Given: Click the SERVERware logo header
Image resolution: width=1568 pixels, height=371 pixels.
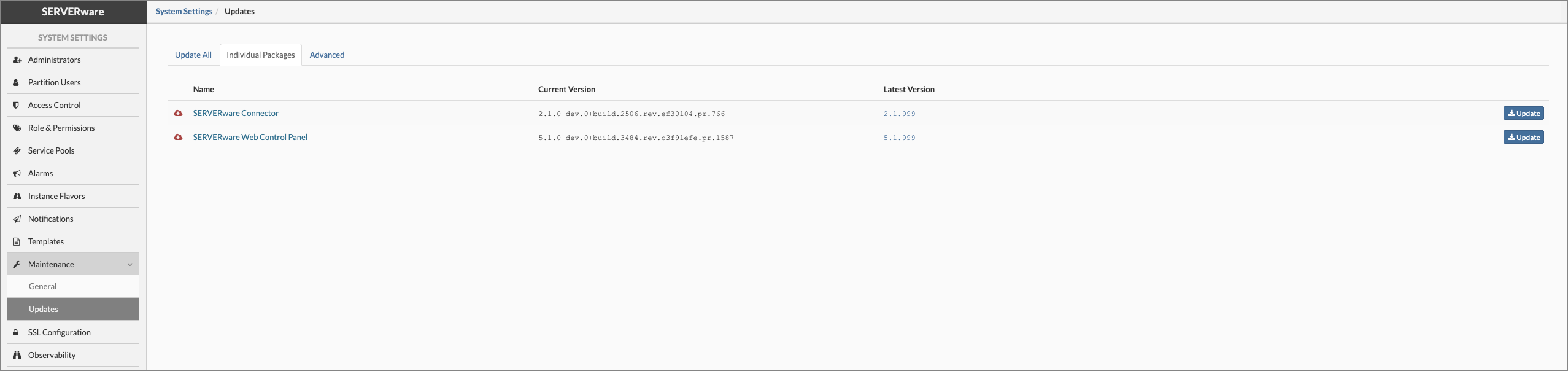Looking at the screenshot, I should tap(73, 12).
